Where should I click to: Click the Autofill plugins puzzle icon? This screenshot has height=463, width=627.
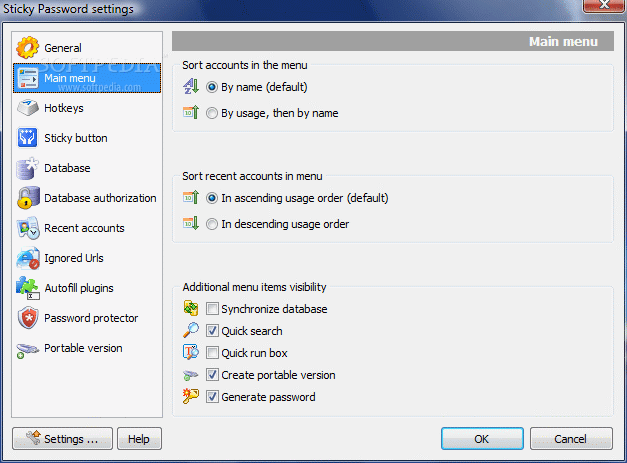pyautogui.click(x=27, y=288)
